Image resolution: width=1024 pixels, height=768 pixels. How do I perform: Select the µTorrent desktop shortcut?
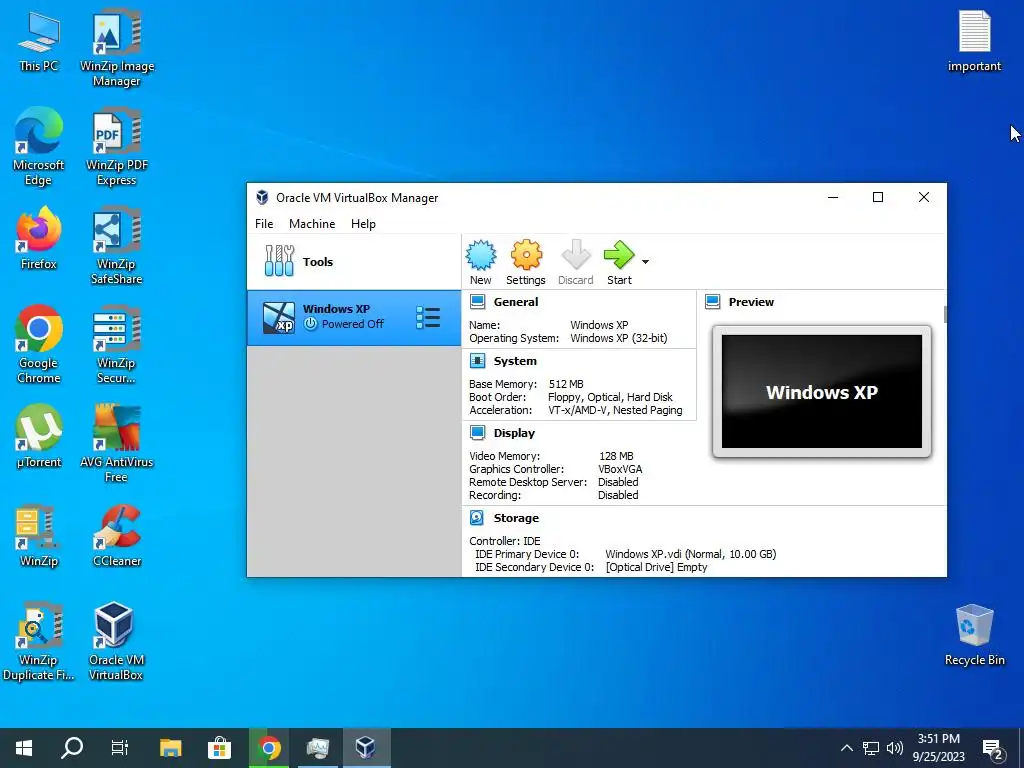tap(39, 437)
